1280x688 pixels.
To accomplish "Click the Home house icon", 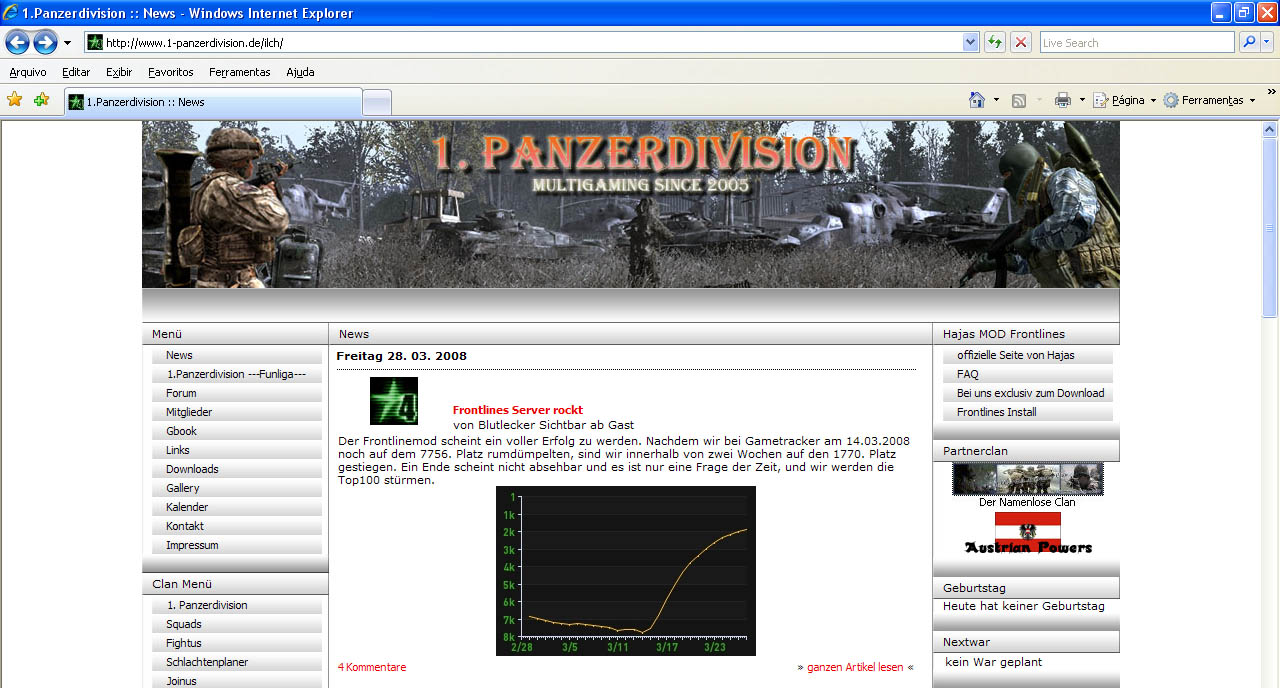I will click(x=977, y=100).
